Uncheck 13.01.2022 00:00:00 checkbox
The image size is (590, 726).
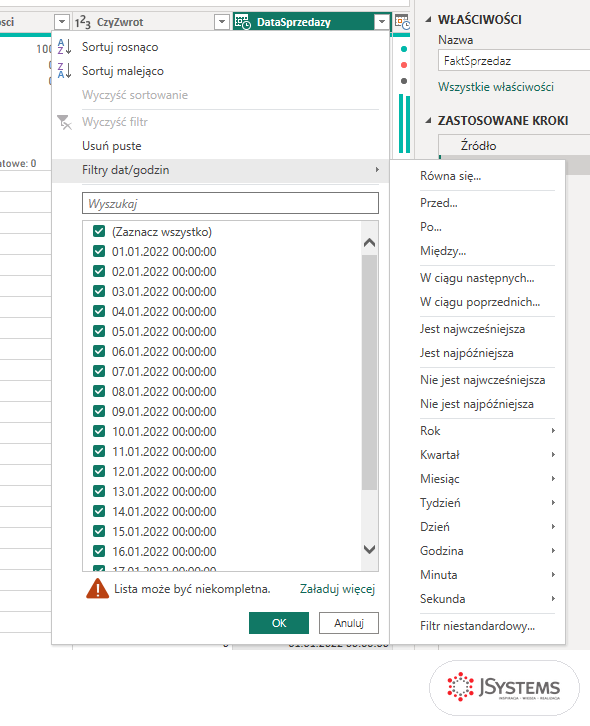(99, 491)
